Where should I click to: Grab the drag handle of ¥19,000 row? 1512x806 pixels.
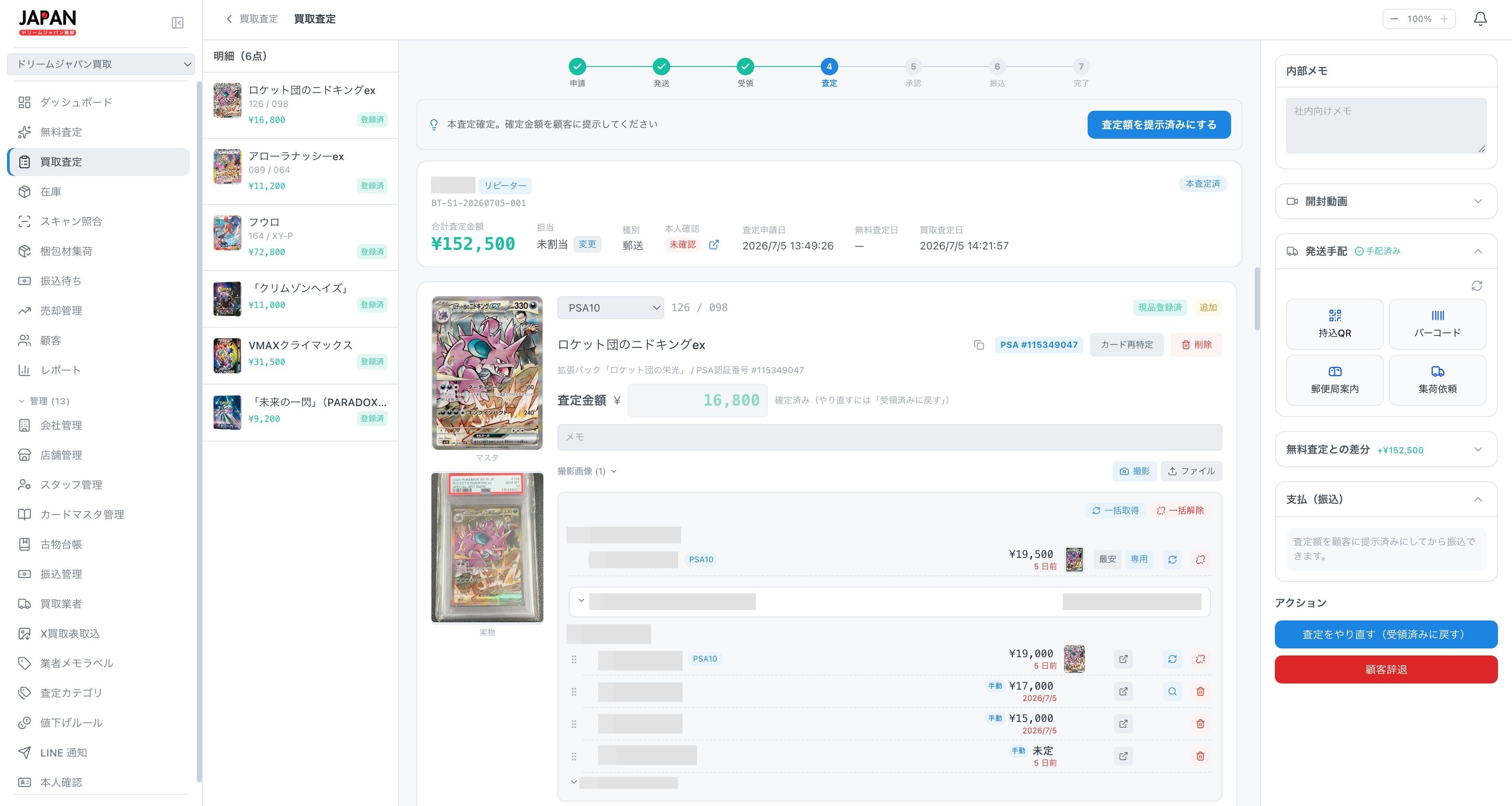click(x=574, y=659)
